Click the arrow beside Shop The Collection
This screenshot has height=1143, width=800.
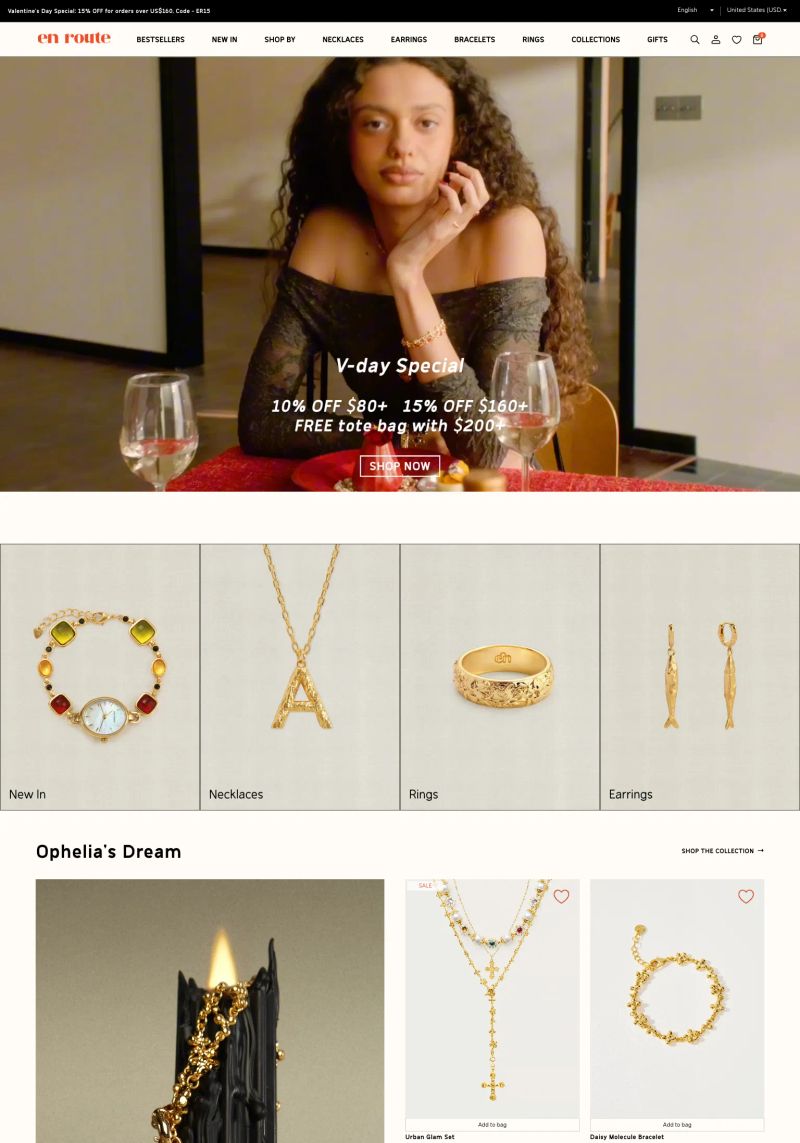click(761, 851)
